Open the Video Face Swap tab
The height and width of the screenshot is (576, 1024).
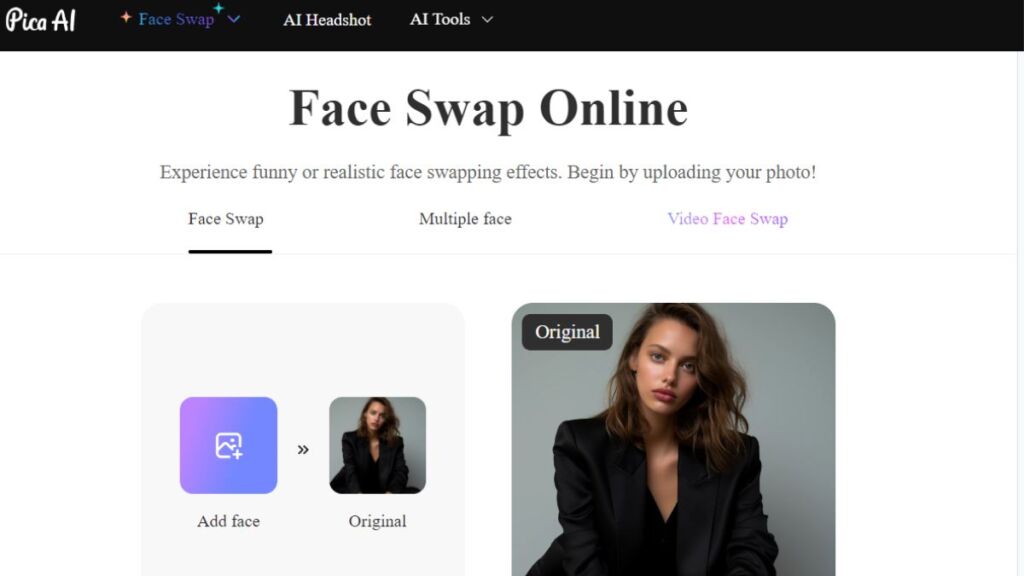[x=728, y=219]
